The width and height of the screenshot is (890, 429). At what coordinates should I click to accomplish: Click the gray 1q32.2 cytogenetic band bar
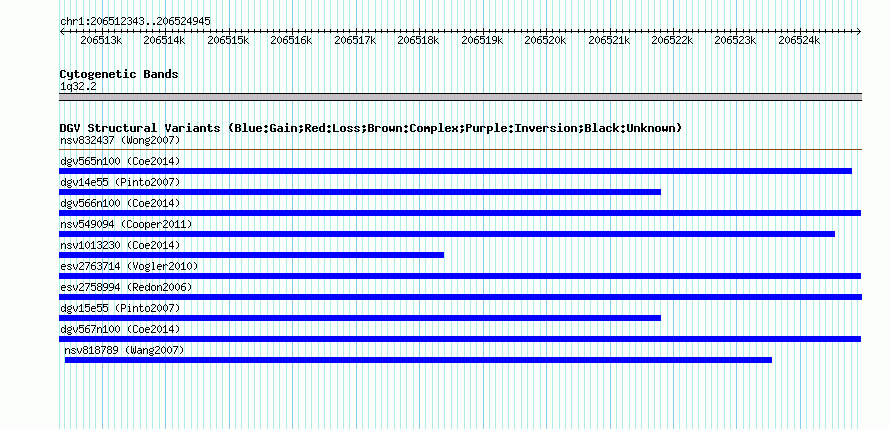[460, 97]
